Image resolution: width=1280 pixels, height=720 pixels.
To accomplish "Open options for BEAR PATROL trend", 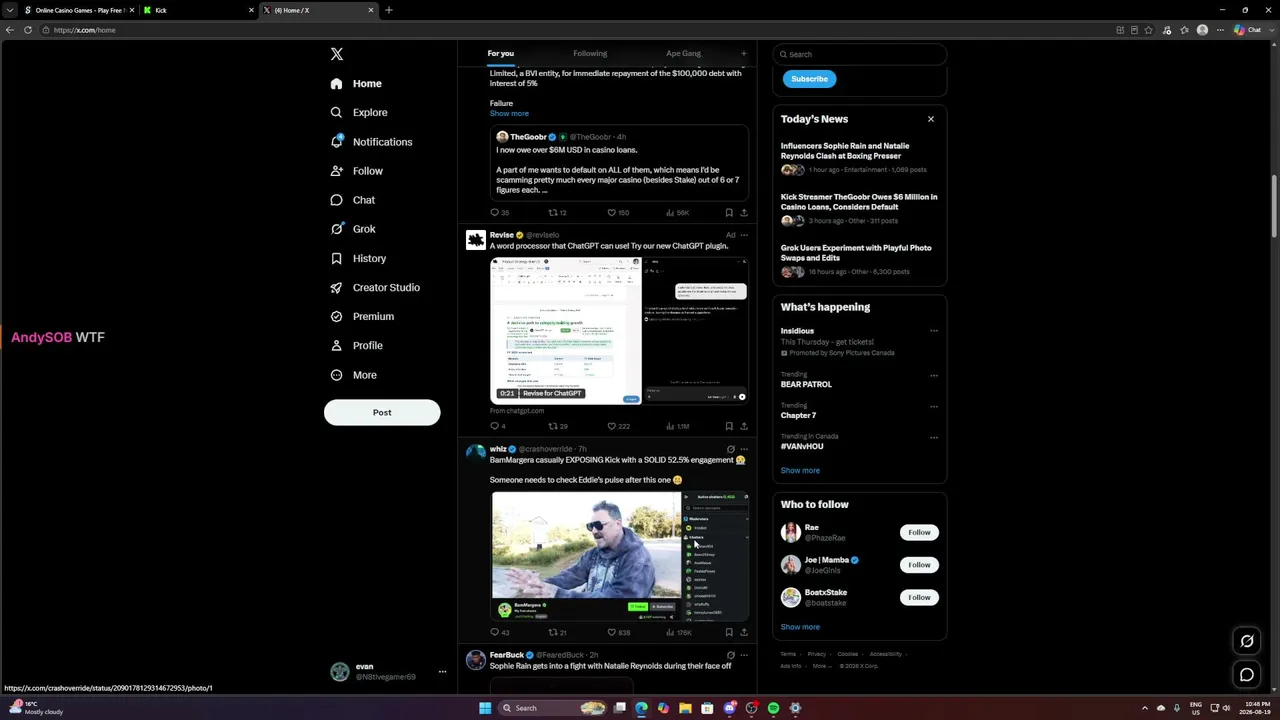I will coord(934,376).
